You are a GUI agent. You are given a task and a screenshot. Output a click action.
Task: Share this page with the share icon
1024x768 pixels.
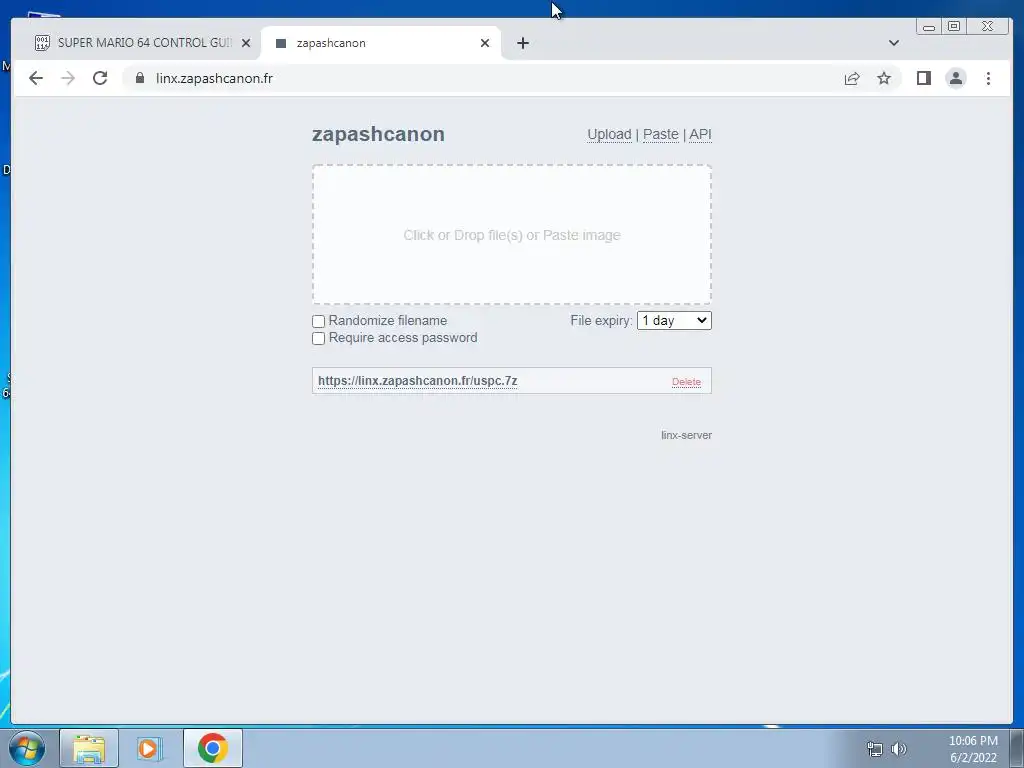852,78
